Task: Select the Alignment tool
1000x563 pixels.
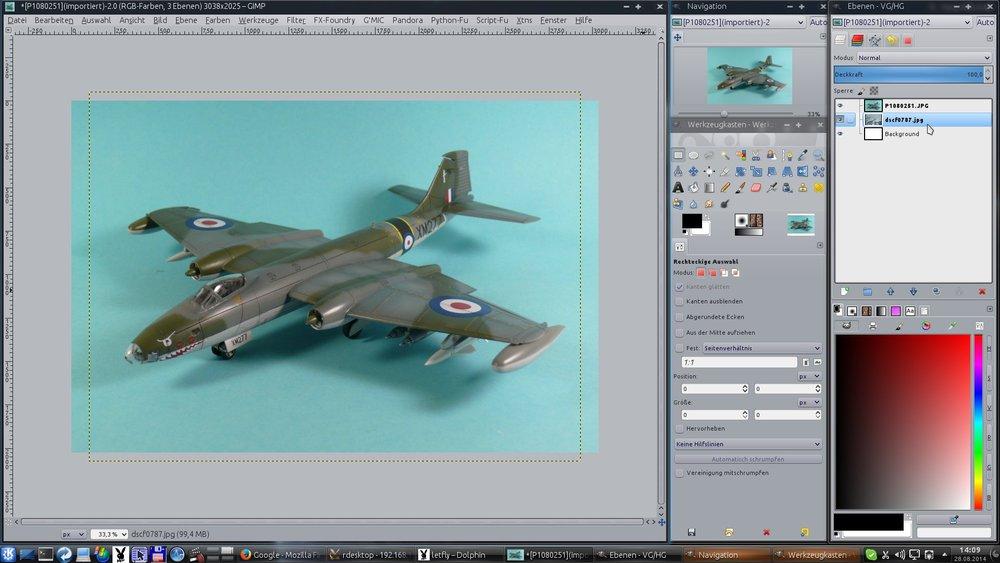Action: [x=709, y=172]
